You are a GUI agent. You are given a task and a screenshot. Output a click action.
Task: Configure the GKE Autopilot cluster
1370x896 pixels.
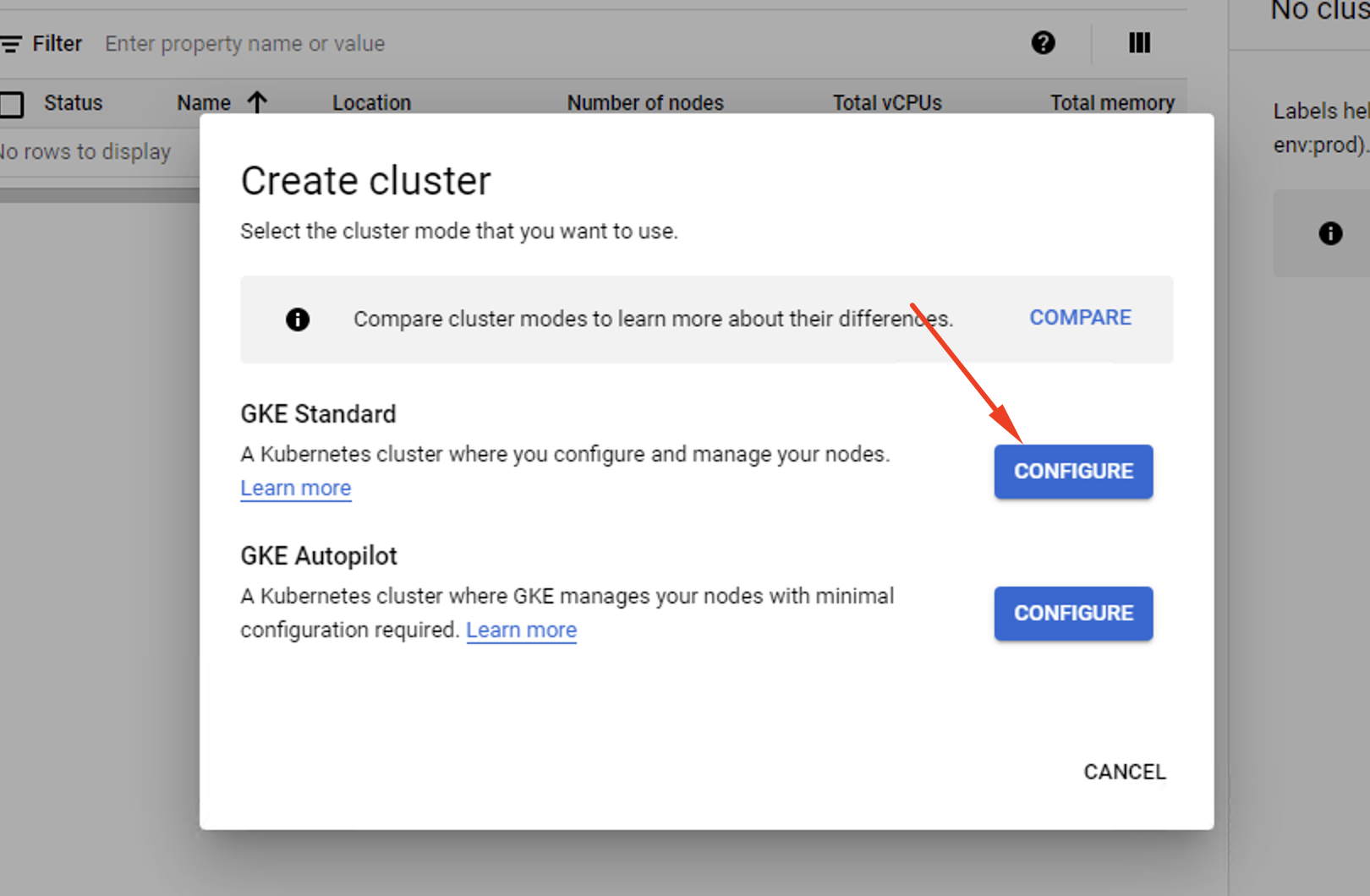(x=1073, y=614)
